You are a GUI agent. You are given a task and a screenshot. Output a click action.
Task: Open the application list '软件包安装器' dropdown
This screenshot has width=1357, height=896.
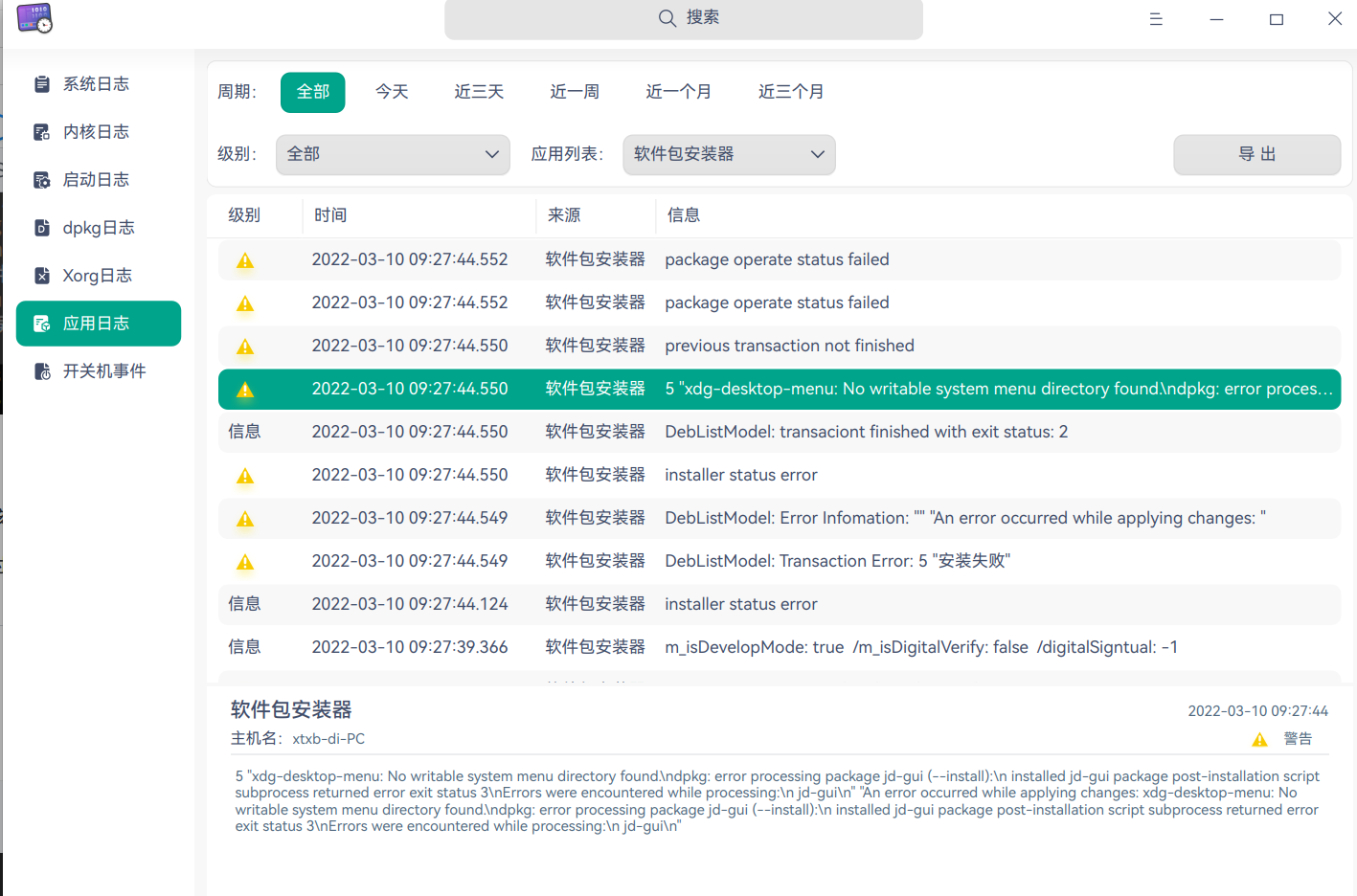729,154
